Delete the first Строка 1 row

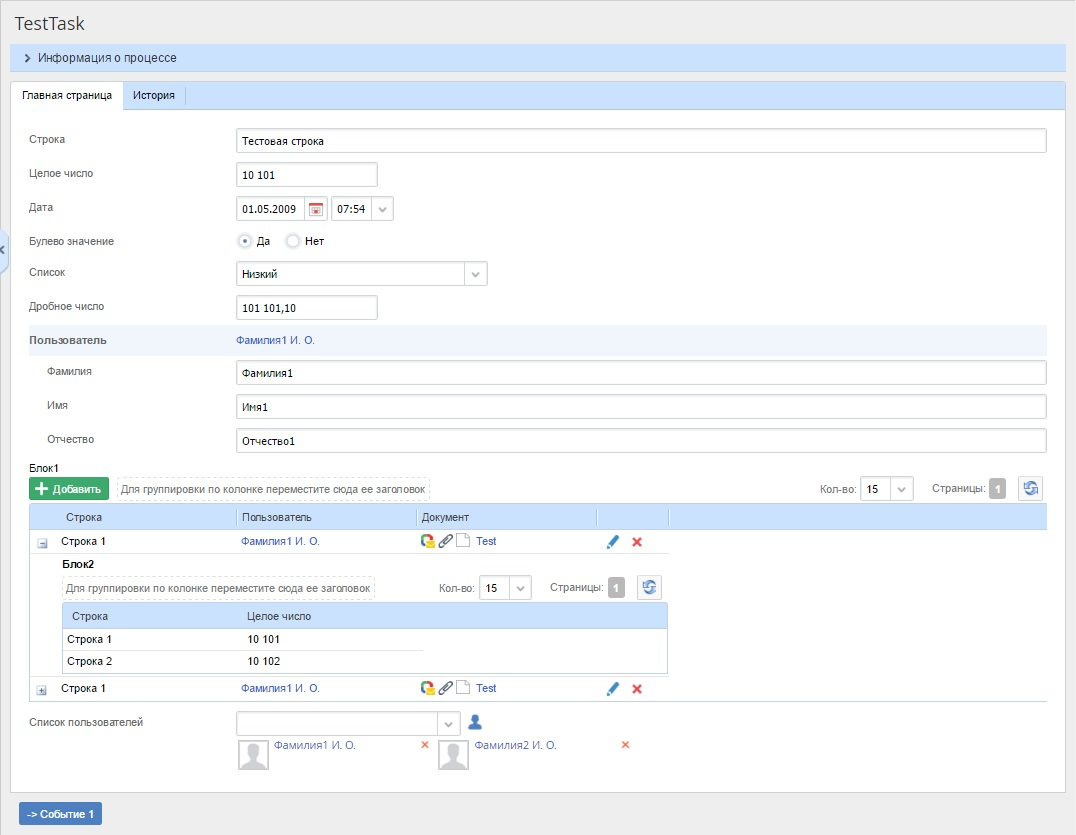pos(637,542)
